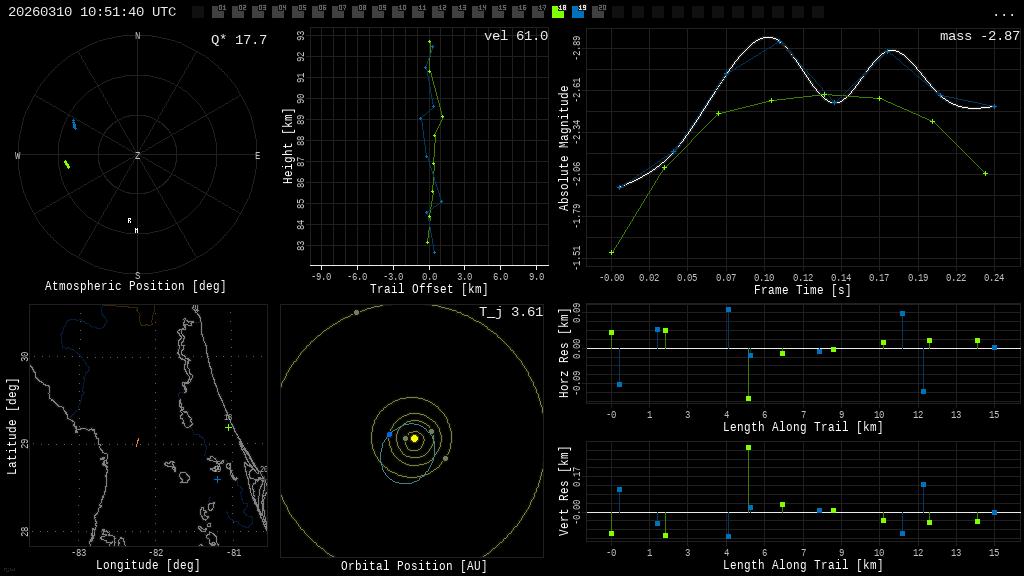The width and height of the screenshot is (1024, 576).
Task: Pick the blue meteor streak in sky plot
Action: [x=74, y=124]
